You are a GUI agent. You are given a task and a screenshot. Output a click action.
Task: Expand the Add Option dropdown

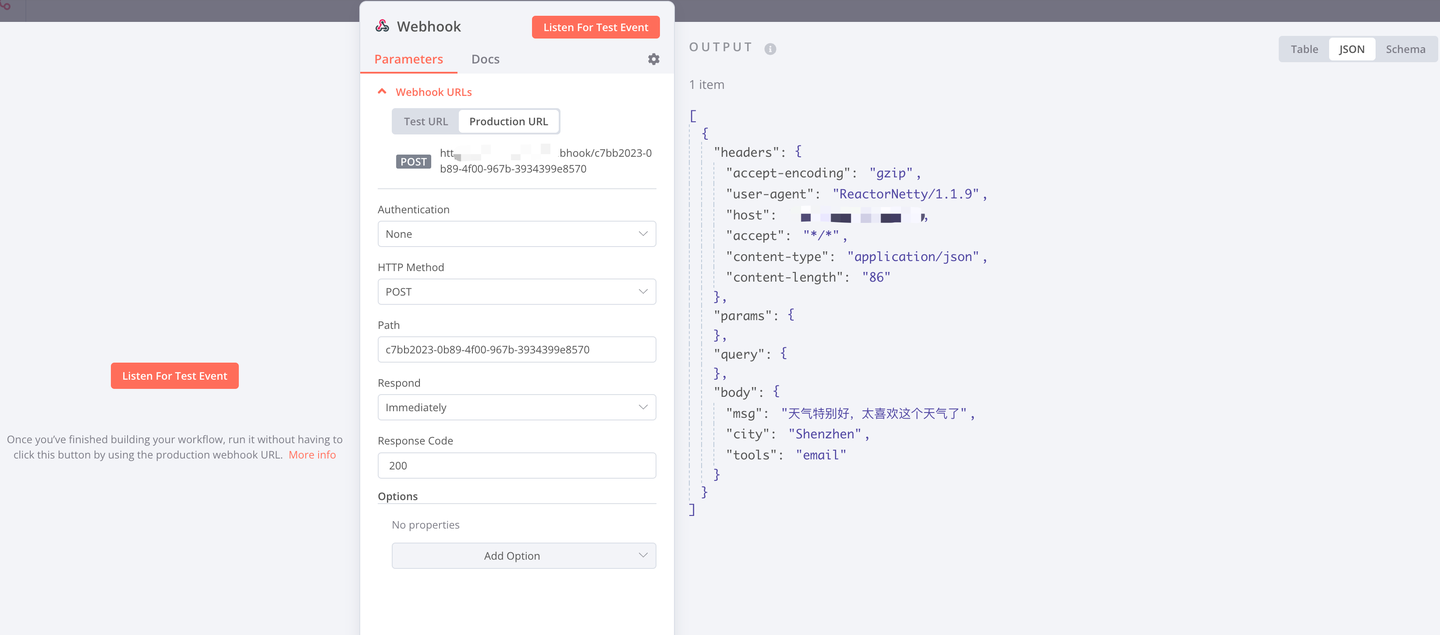click(x=524, y=556)
